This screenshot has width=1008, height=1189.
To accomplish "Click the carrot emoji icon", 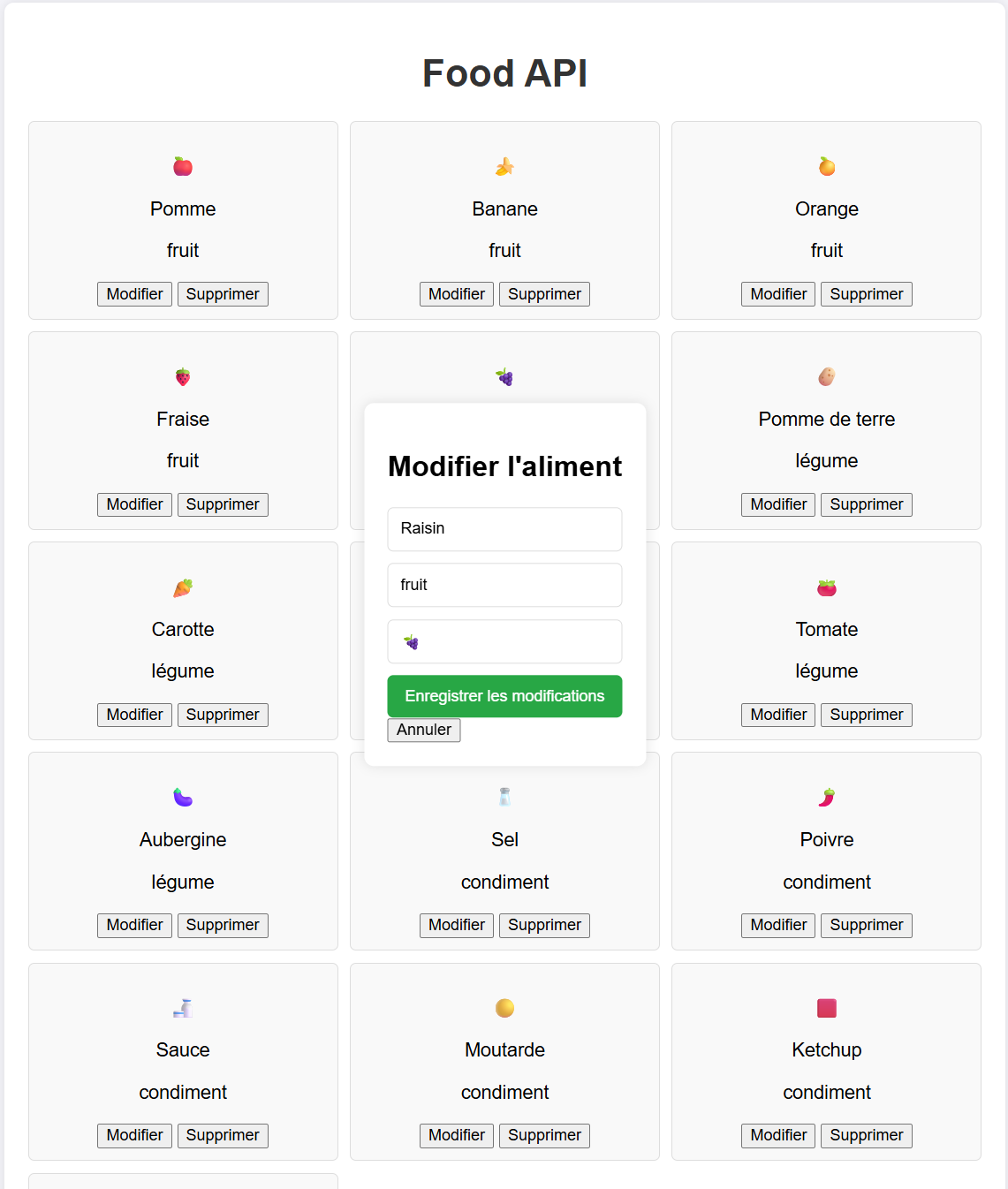I will pos(183,587).
